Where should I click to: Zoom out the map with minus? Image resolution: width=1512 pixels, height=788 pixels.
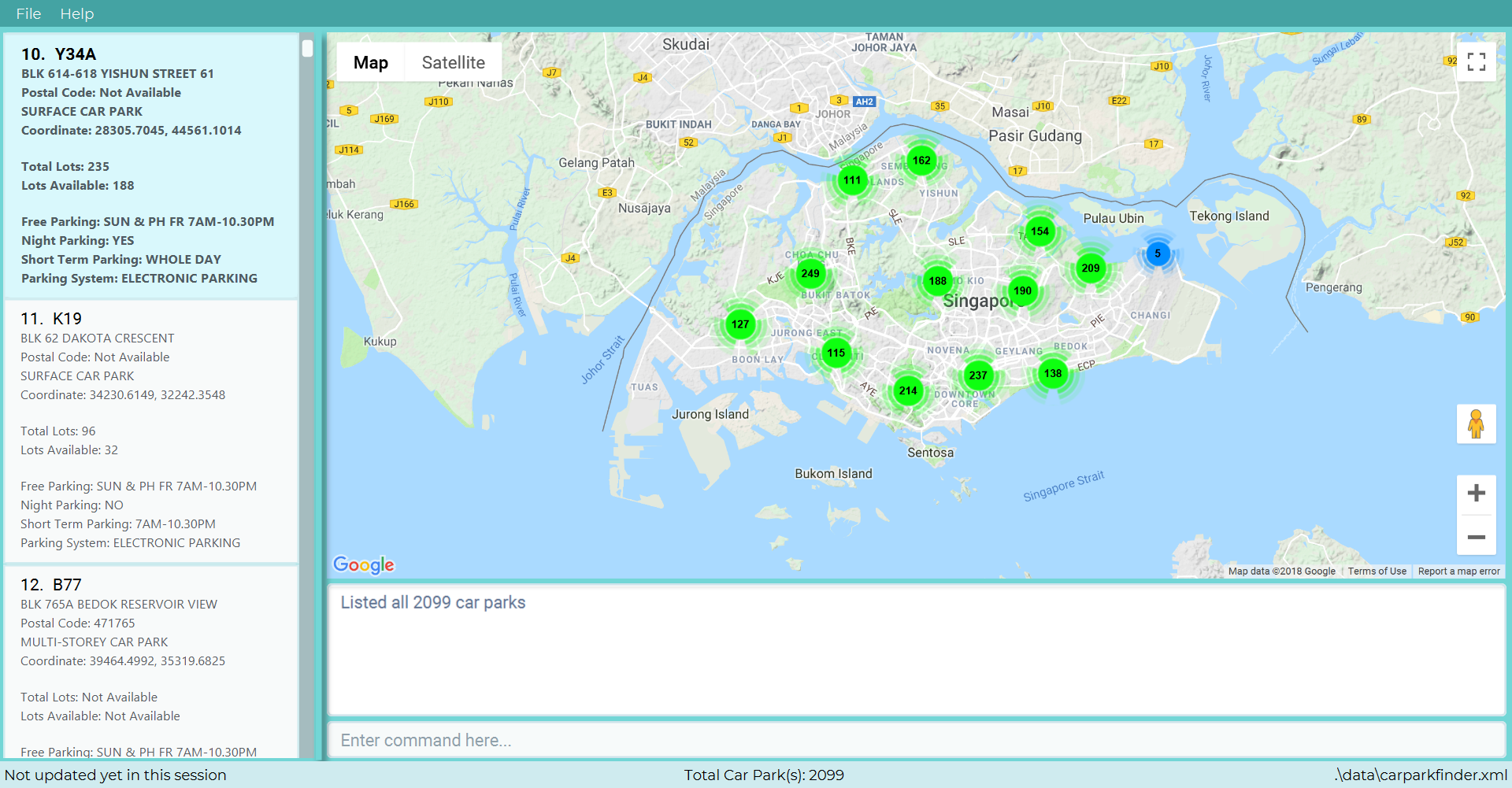click(1477, 537)
